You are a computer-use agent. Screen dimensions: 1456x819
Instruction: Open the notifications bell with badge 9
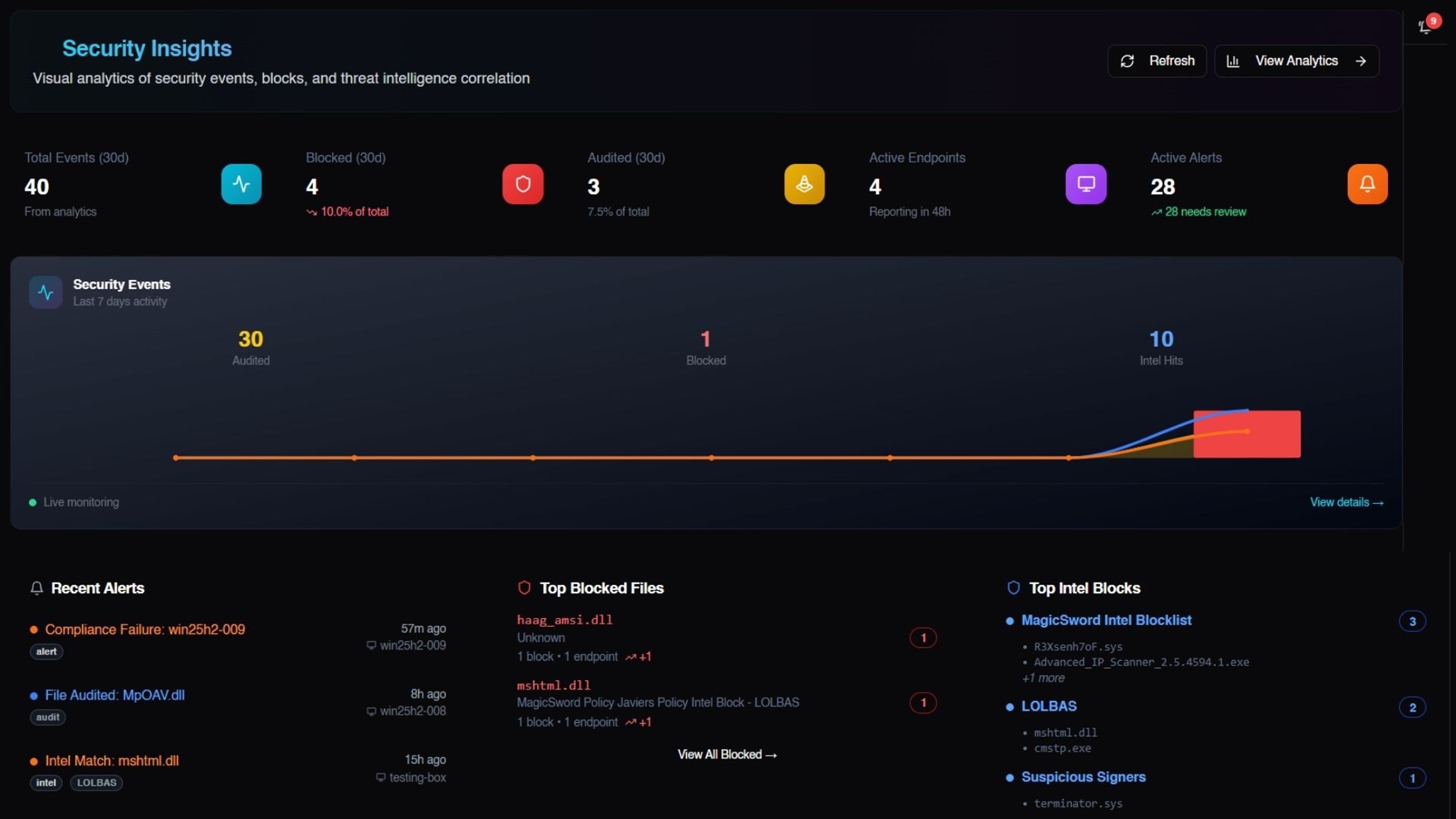(1426, 26)
